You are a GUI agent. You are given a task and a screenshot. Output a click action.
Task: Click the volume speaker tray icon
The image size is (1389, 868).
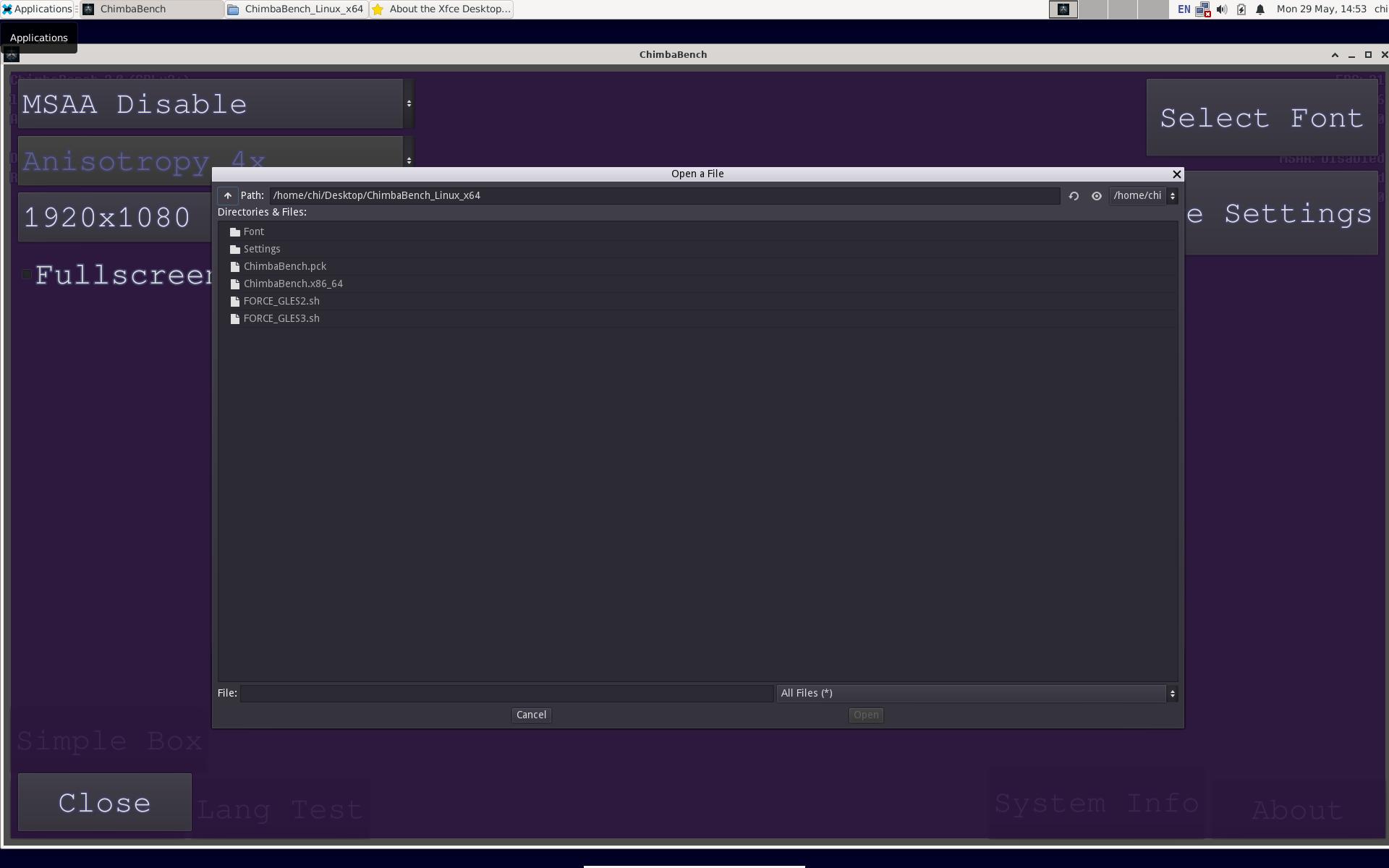click(1221, 9)
